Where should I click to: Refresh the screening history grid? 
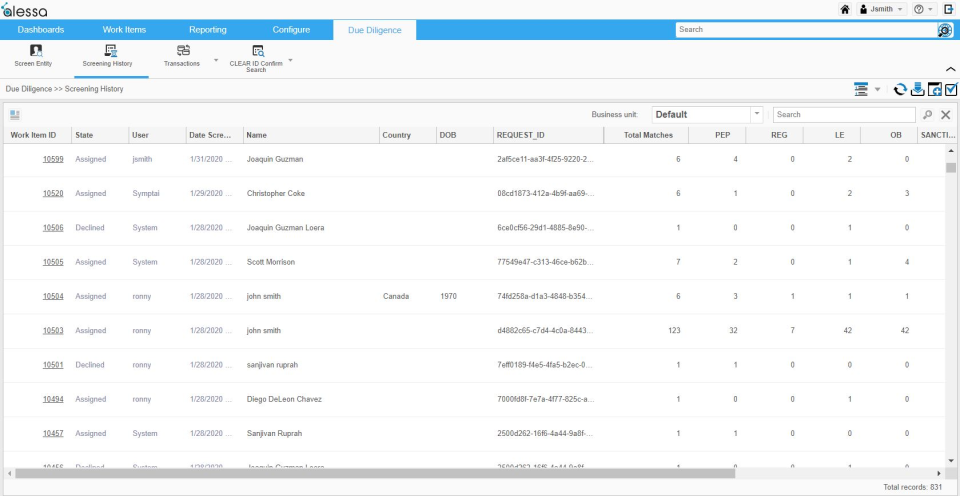tap(900, 89)
